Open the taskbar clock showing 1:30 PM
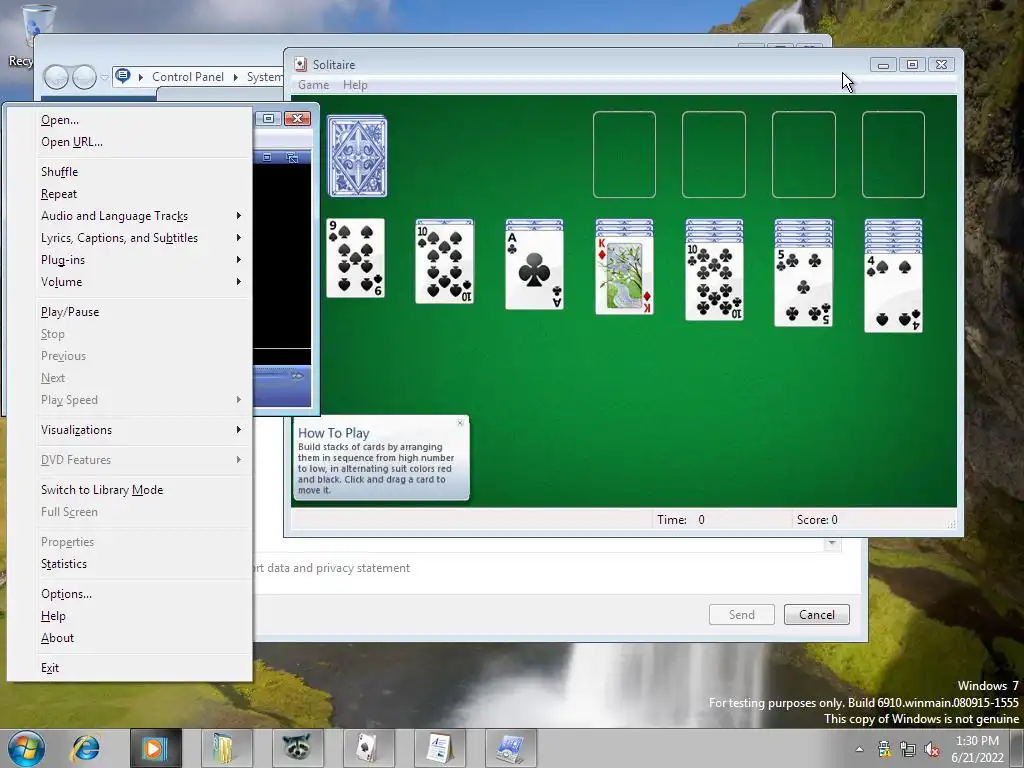Viewport: 1024px width, 768px height. click(977, 748)
